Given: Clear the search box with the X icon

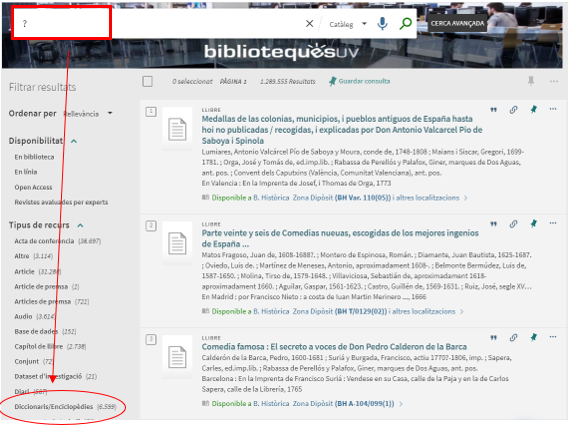Looking at the screenshot, I should click(309, 24).
